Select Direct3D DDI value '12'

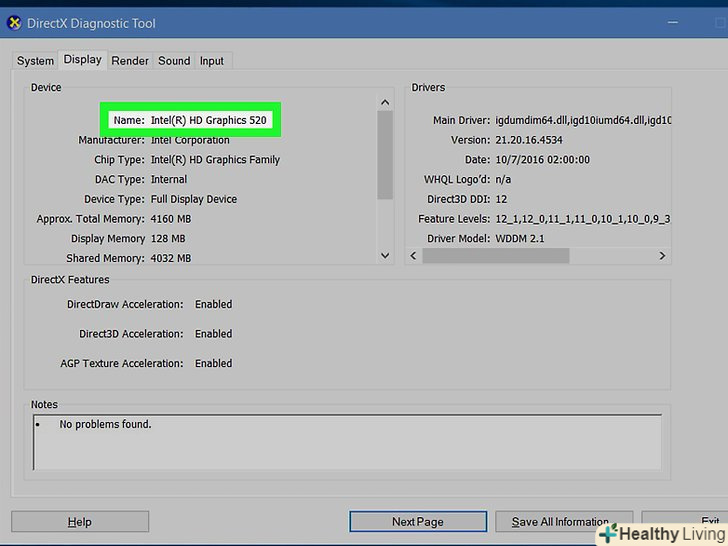pyautogui.click(x=501, y=199)
